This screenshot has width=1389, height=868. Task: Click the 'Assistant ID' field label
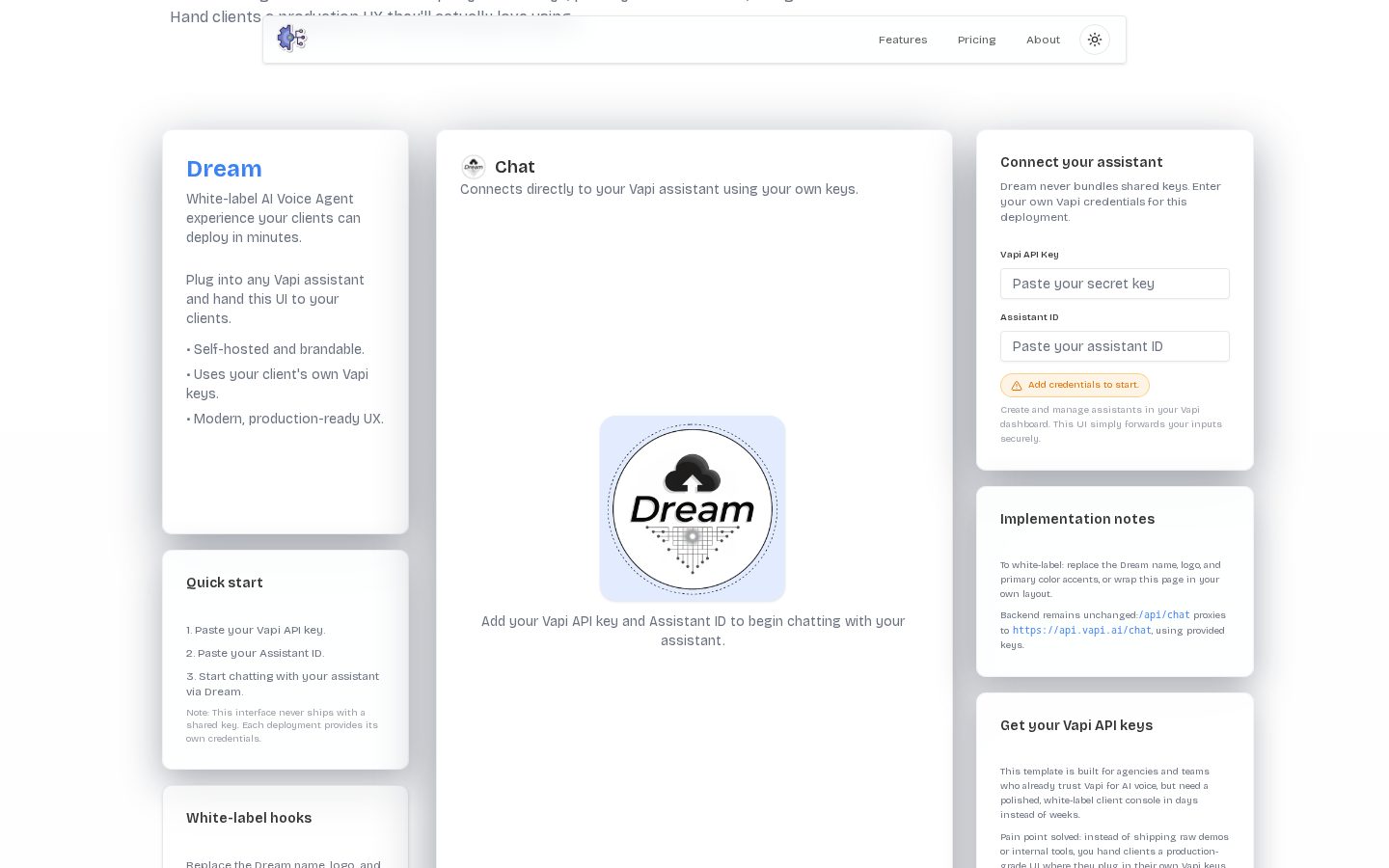[x=1029, y=317]
